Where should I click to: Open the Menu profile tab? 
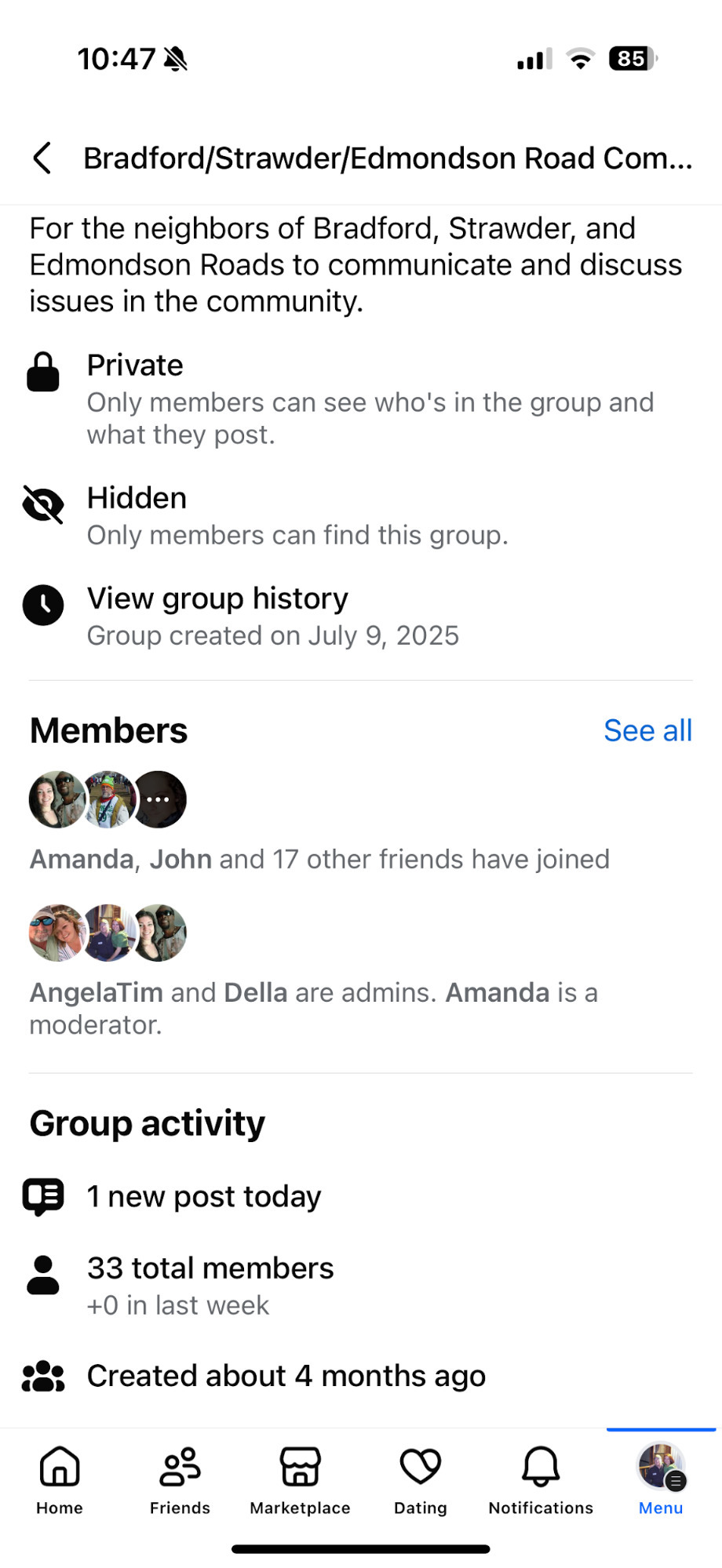click(x=661, y=1479)
